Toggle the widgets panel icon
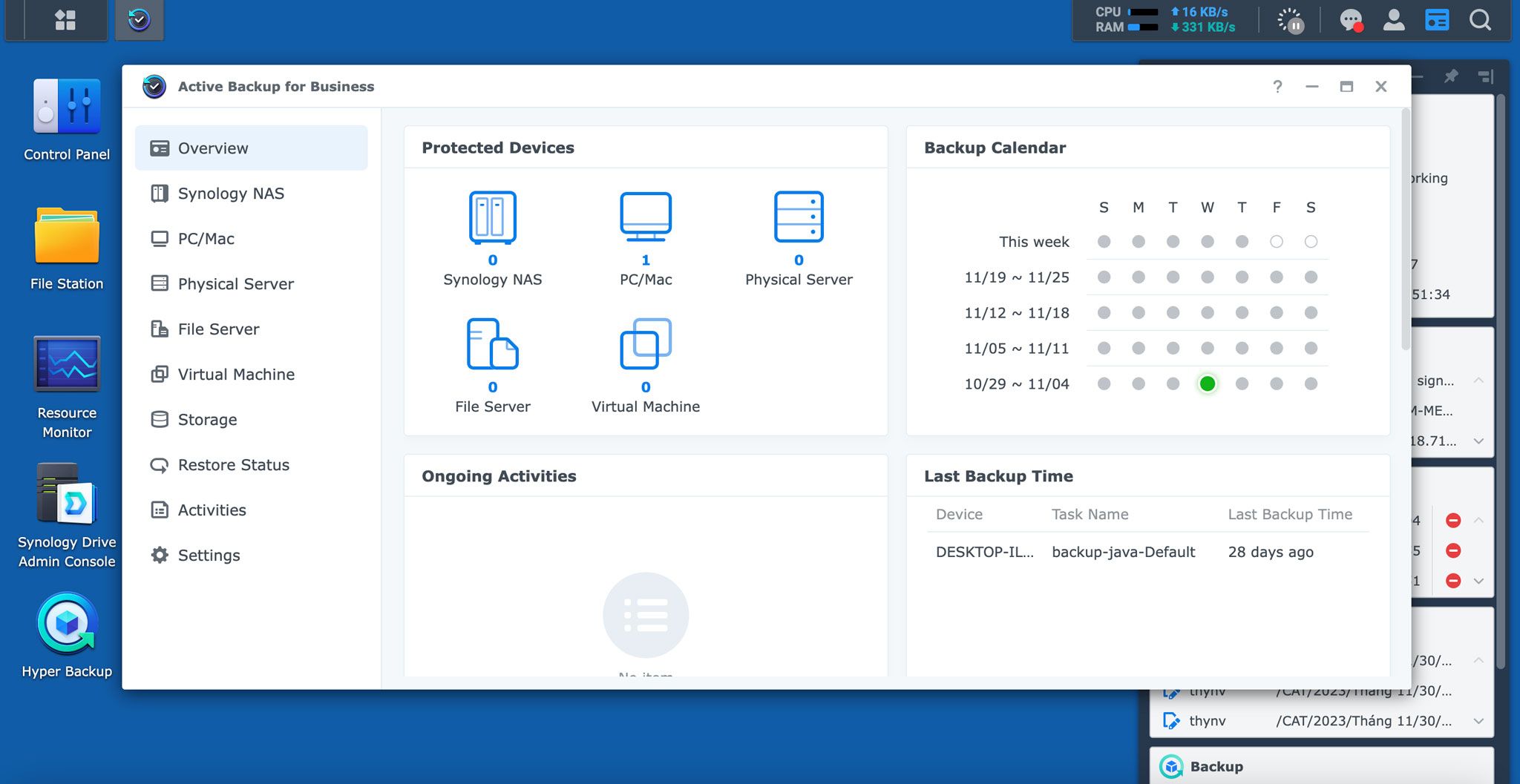Image resolution: width=1520 pixels, height=784 pixels. (x=1437, y=20)
